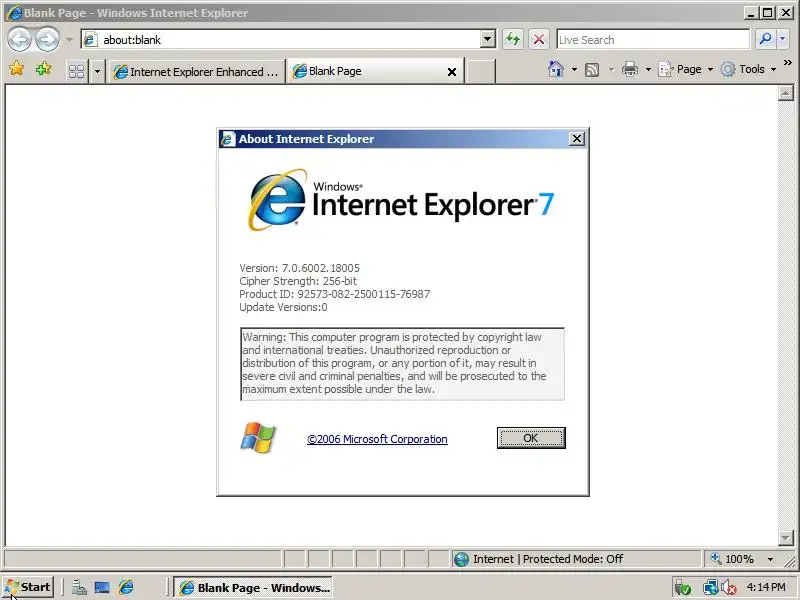Screen dimensions: 800x600
Task: Click the security shield tray icon
Action: coord(683,588)
